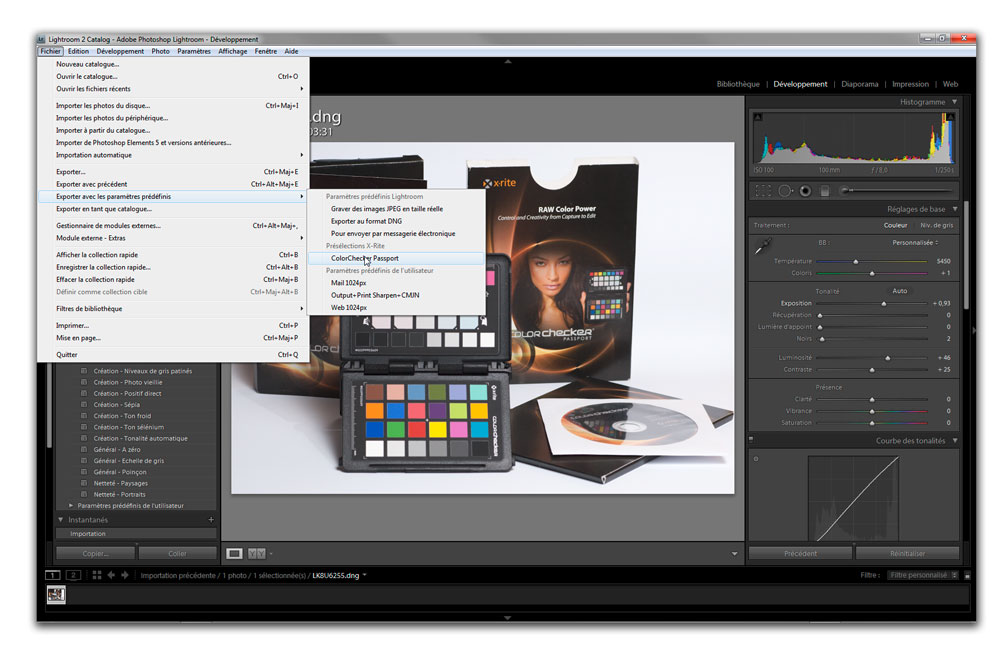Select the spot removal tool
Screen dimensions: 1000x663
785,191
